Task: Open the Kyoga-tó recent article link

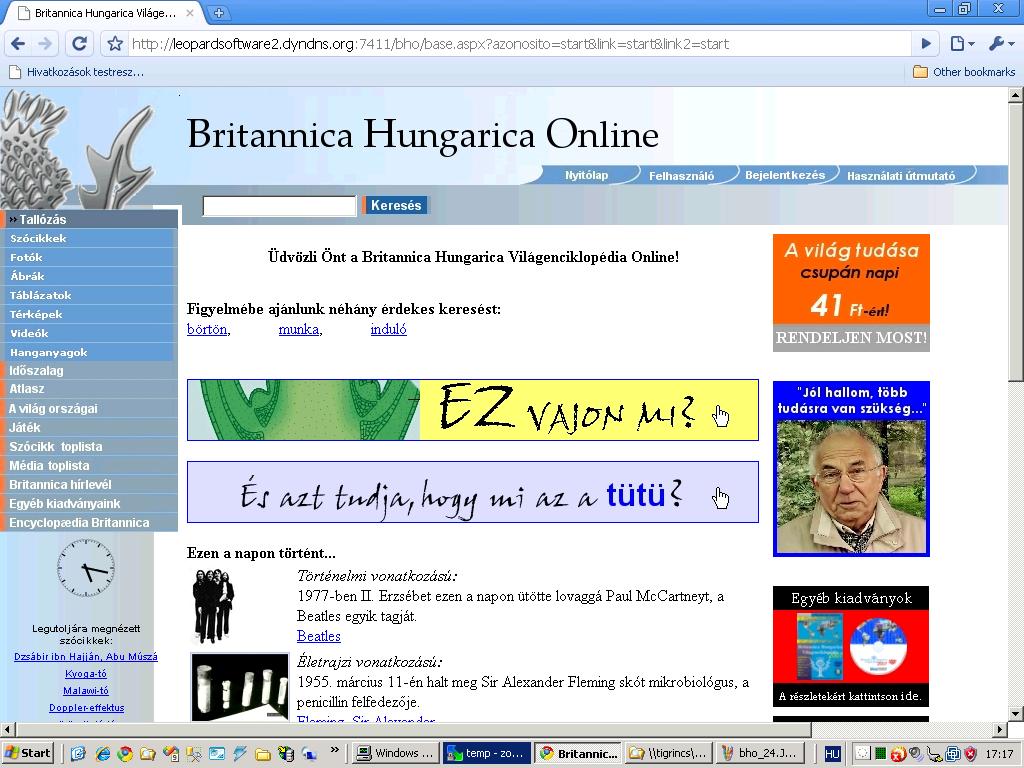Action: pyautogui.click(x=86, y=674)
